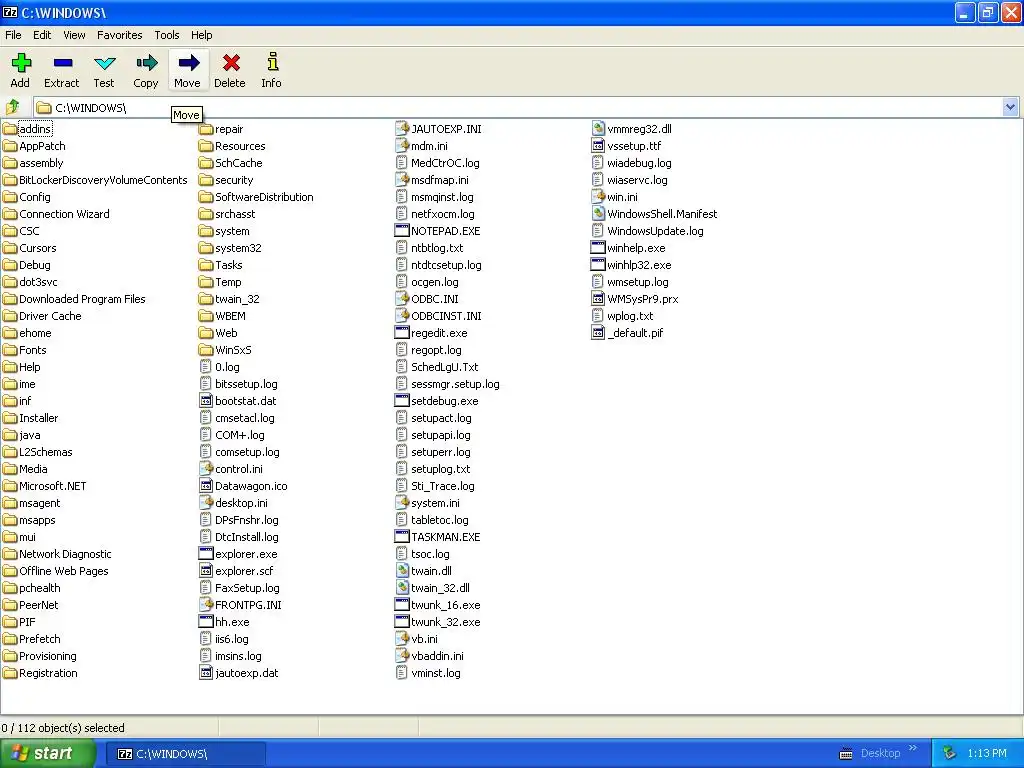Click the Info toolbar icon
This screenshot has height=768, width=1024.
click(x=272, y=62)
